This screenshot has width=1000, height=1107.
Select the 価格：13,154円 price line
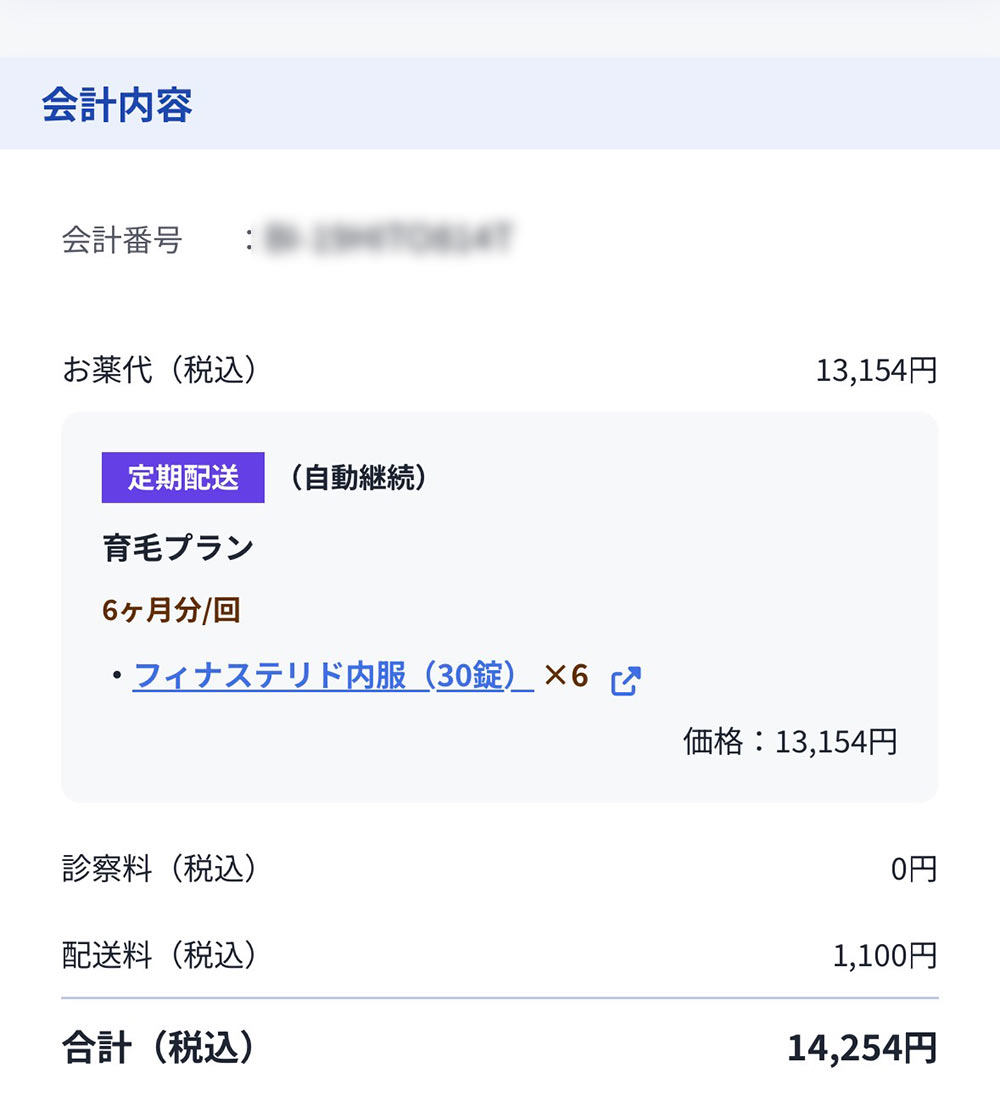[x=790, y=741]
